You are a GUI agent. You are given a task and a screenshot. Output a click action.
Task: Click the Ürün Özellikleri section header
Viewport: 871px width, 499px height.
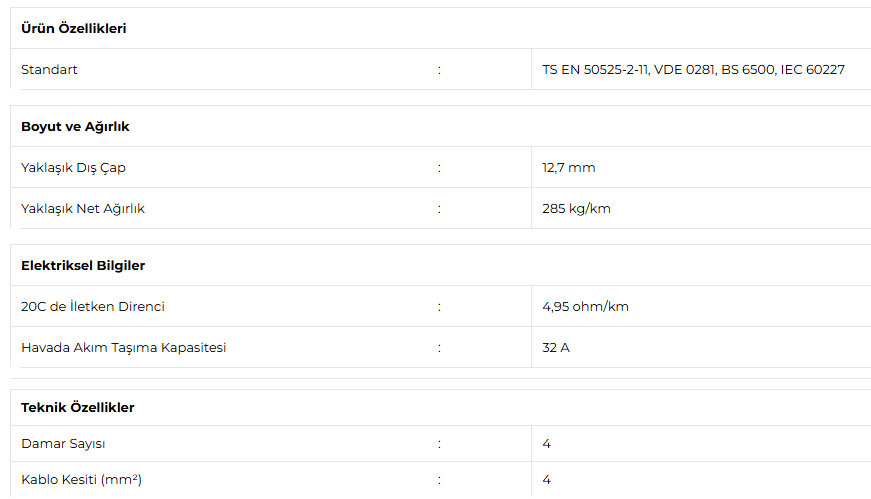coord(74,28)
